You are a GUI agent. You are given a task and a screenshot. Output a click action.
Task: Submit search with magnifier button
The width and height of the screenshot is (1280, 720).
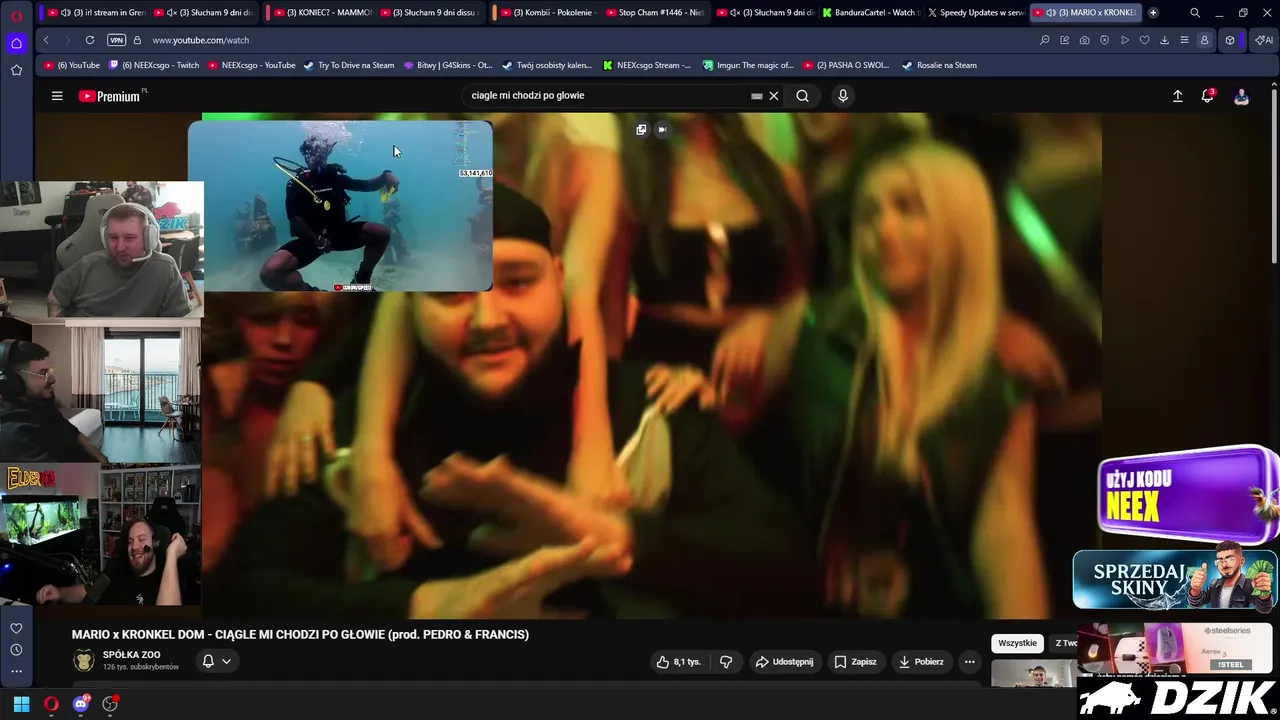pyautogui.click(x=802, y=96)
